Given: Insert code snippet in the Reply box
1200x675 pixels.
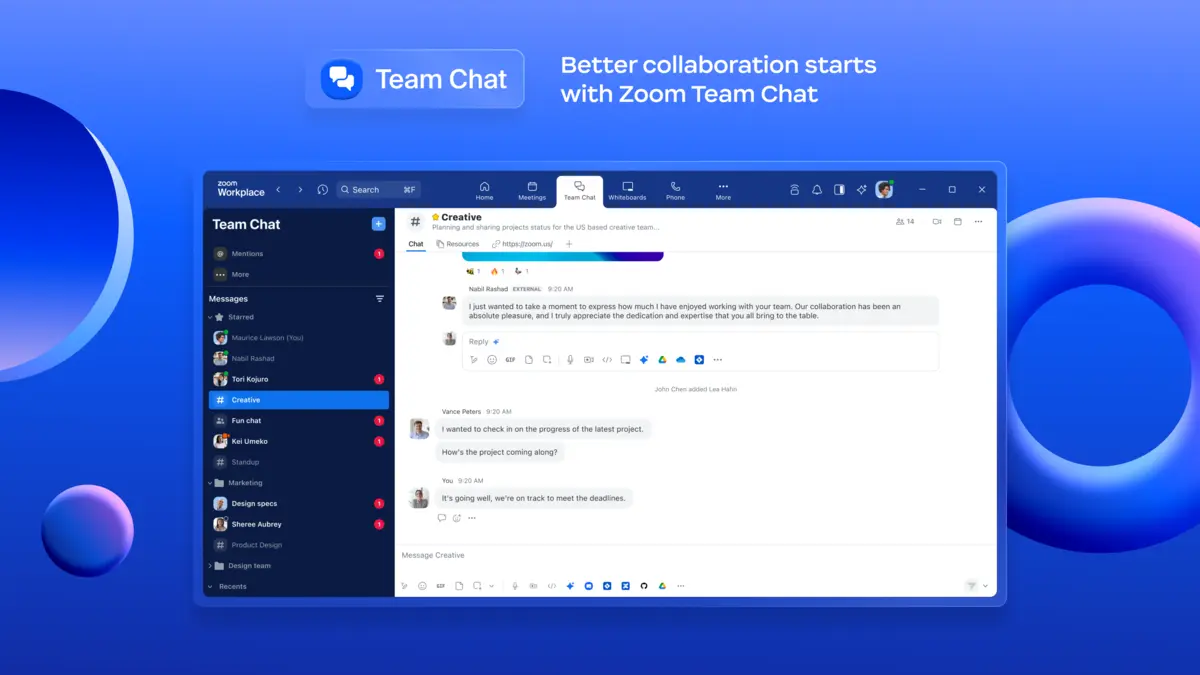Looking at the screenshot, I should (x=607, y=360).
